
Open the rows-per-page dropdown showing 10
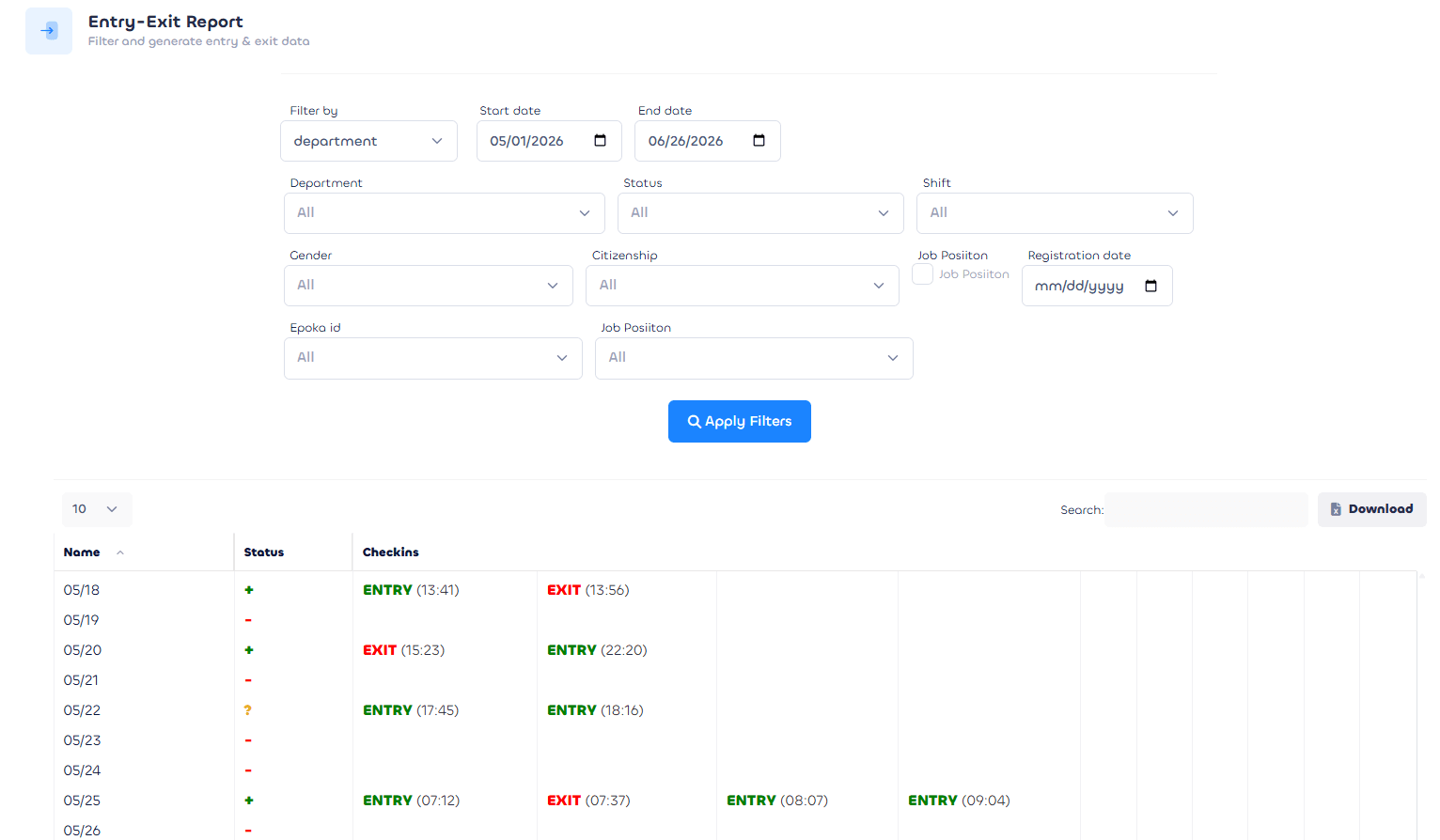click(97, 509)
